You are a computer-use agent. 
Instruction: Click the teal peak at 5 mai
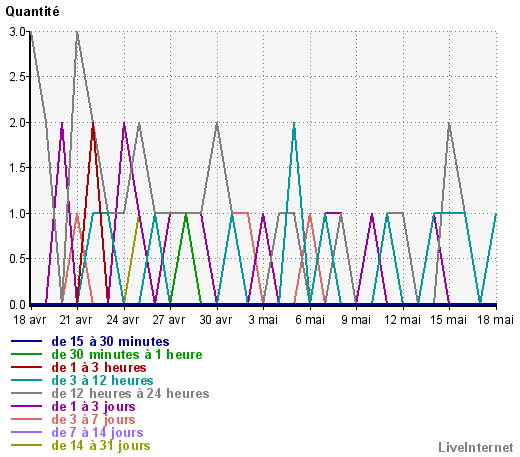(x=294, y=123)
